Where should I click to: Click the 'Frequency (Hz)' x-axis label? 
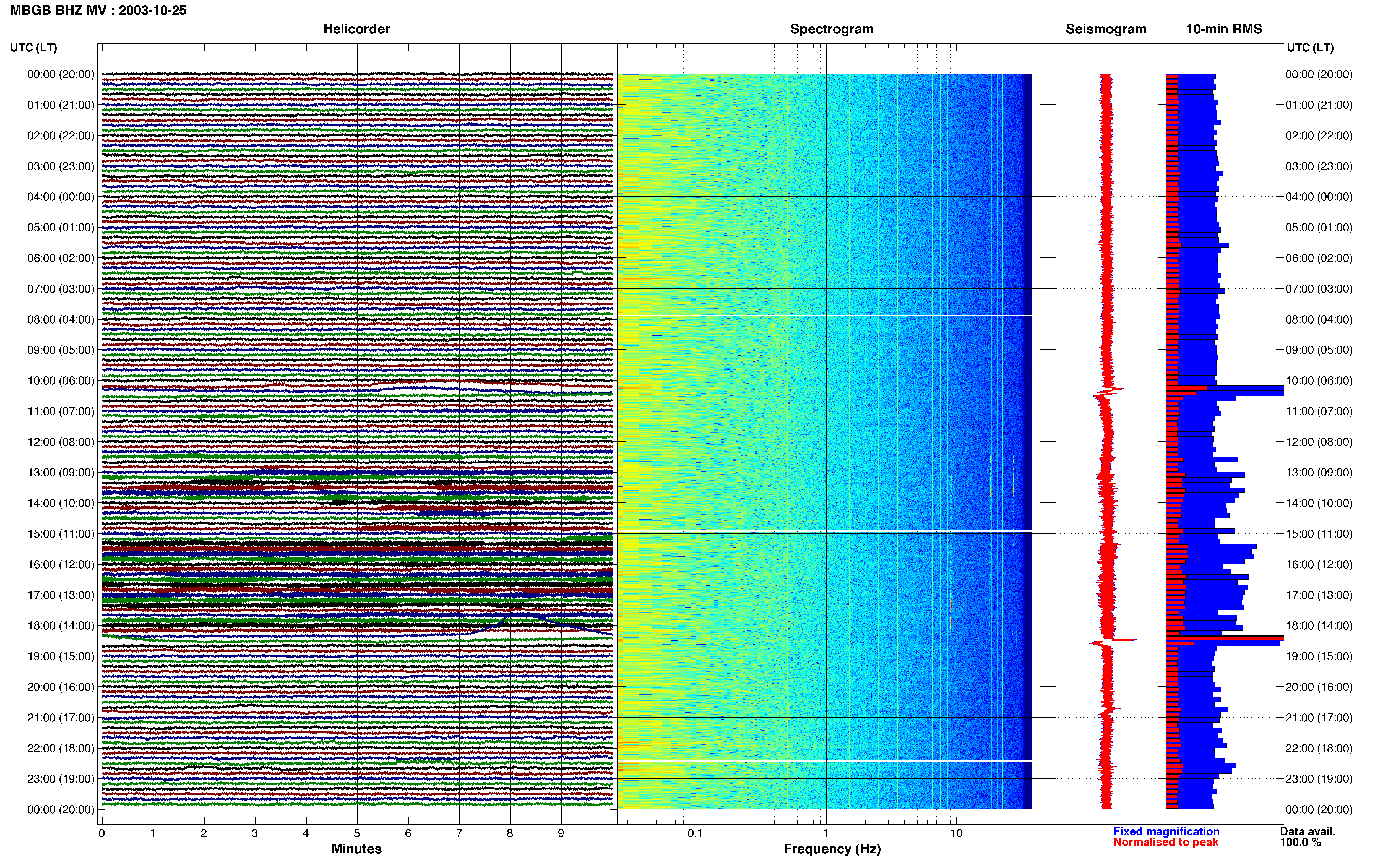tap(832, 849)
